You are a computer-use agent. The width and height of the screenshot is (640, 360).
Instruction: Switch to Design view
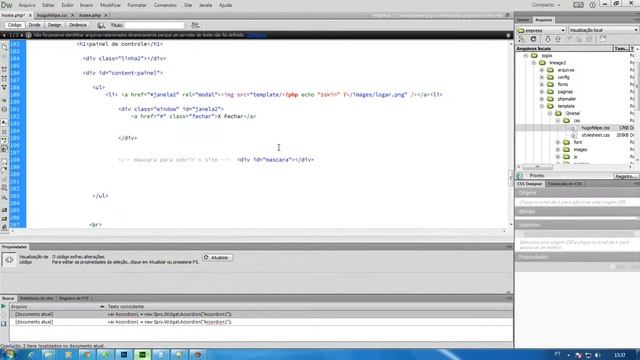[54, 25]
